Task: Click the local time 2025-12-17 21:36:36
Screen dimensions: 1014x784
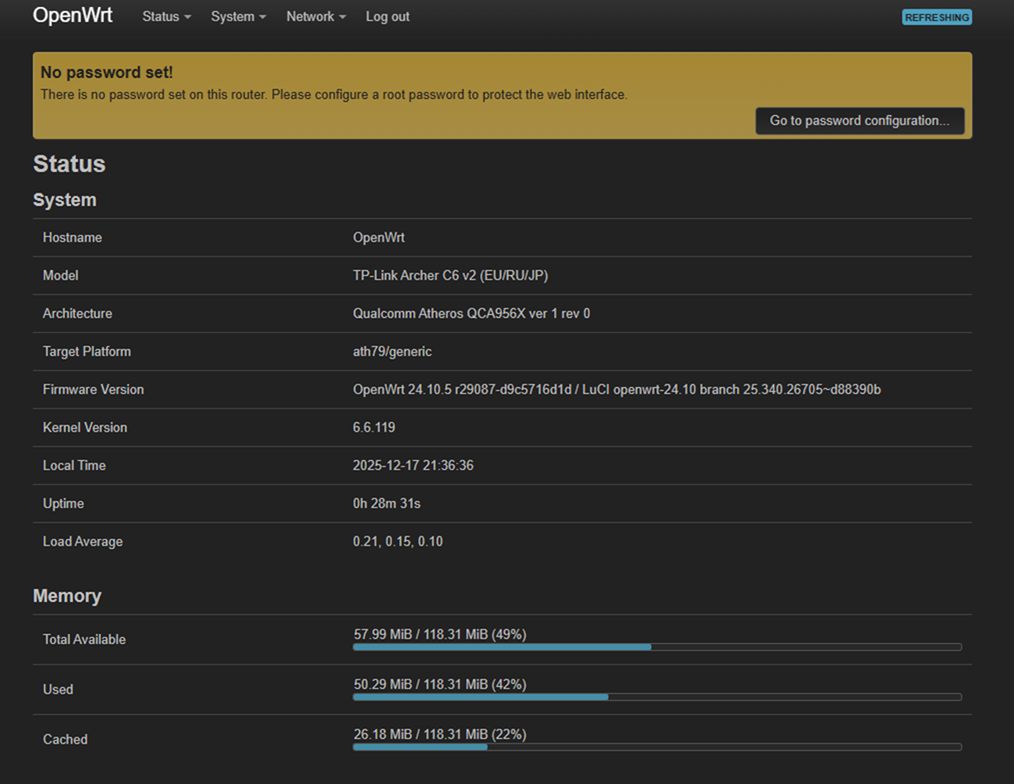Action: pyautogui.click(x=413, y=466)
